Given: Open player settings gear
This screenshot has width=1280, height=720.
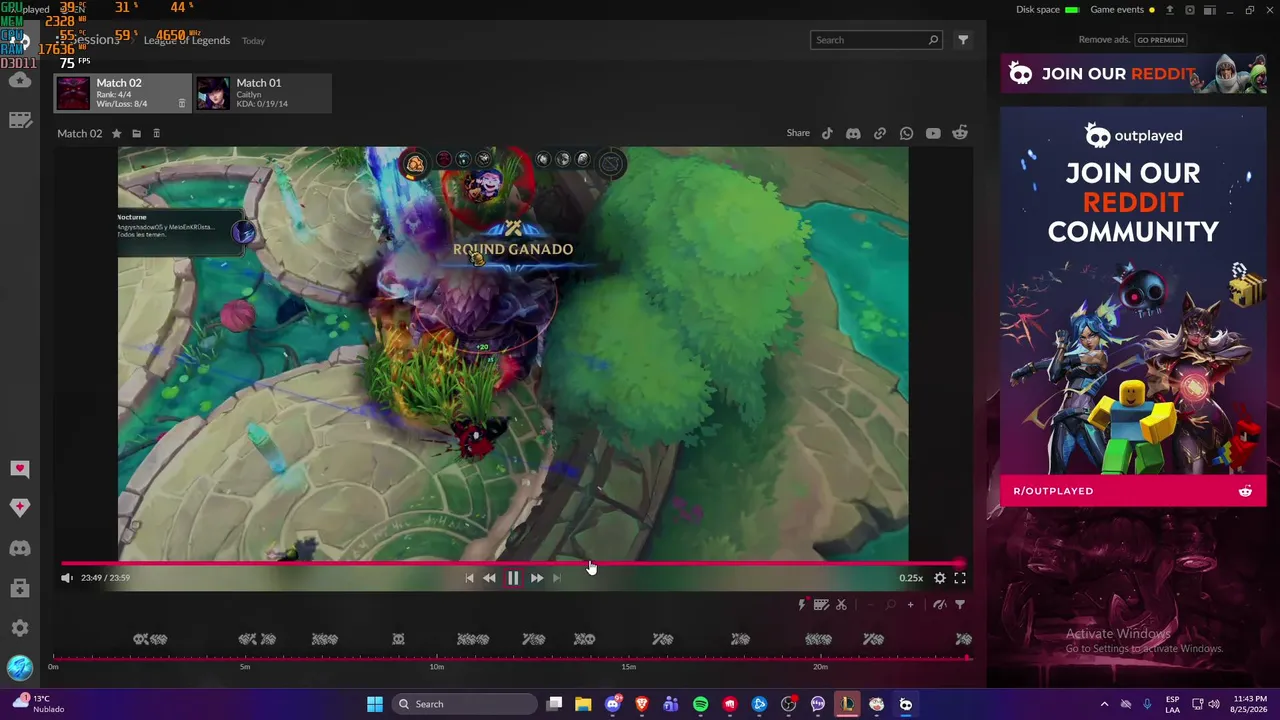Looking at the screenshot, I should [940, 578].
